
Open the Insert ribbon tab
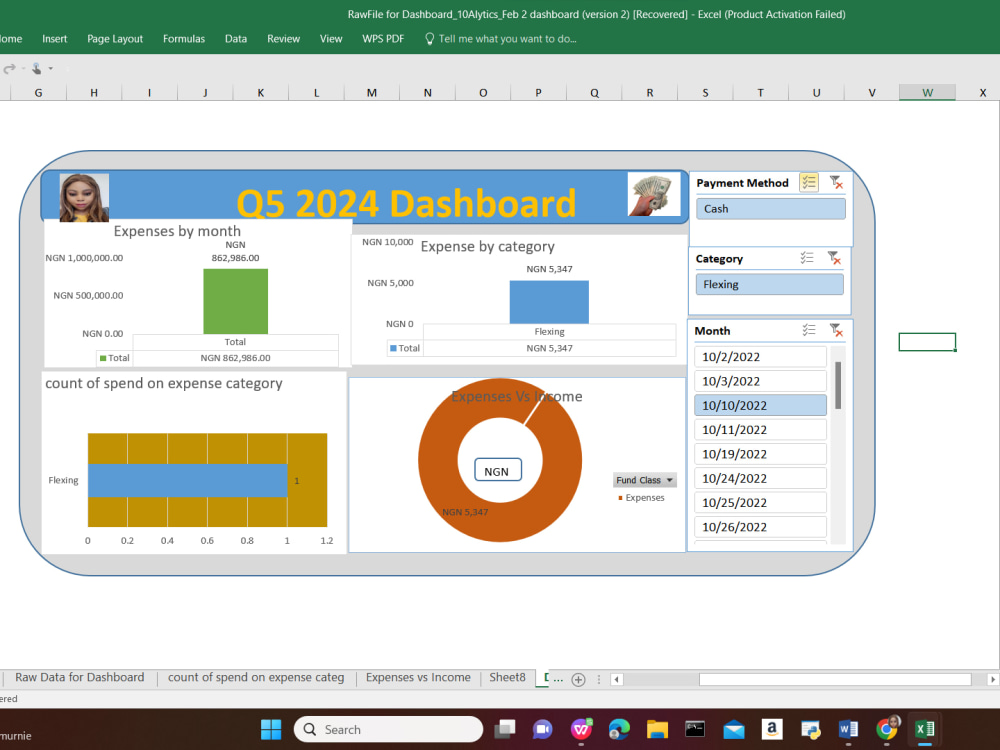pos(54,39)
